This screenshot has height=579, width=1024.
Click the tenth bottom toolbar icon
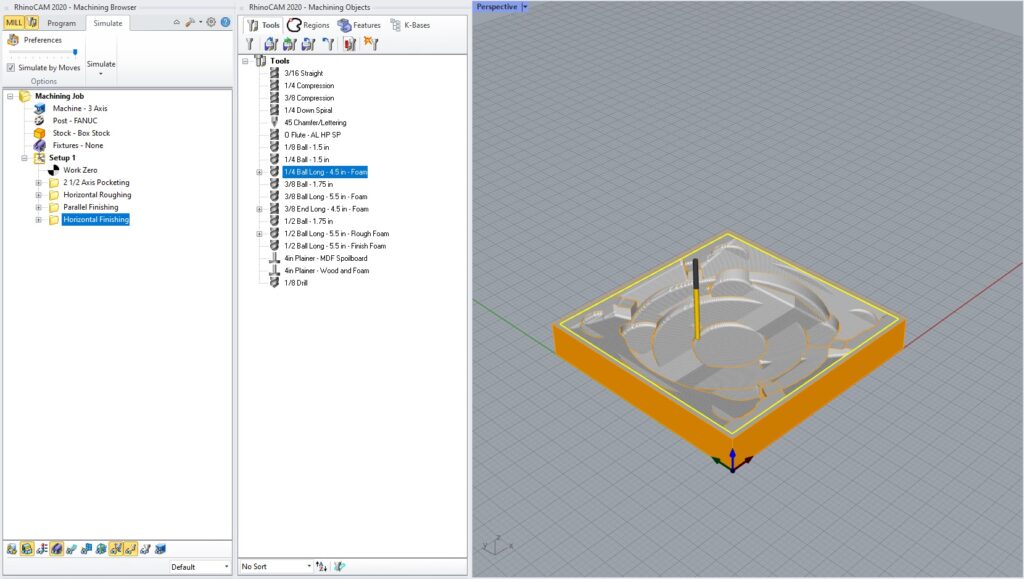tap(146, 549)
